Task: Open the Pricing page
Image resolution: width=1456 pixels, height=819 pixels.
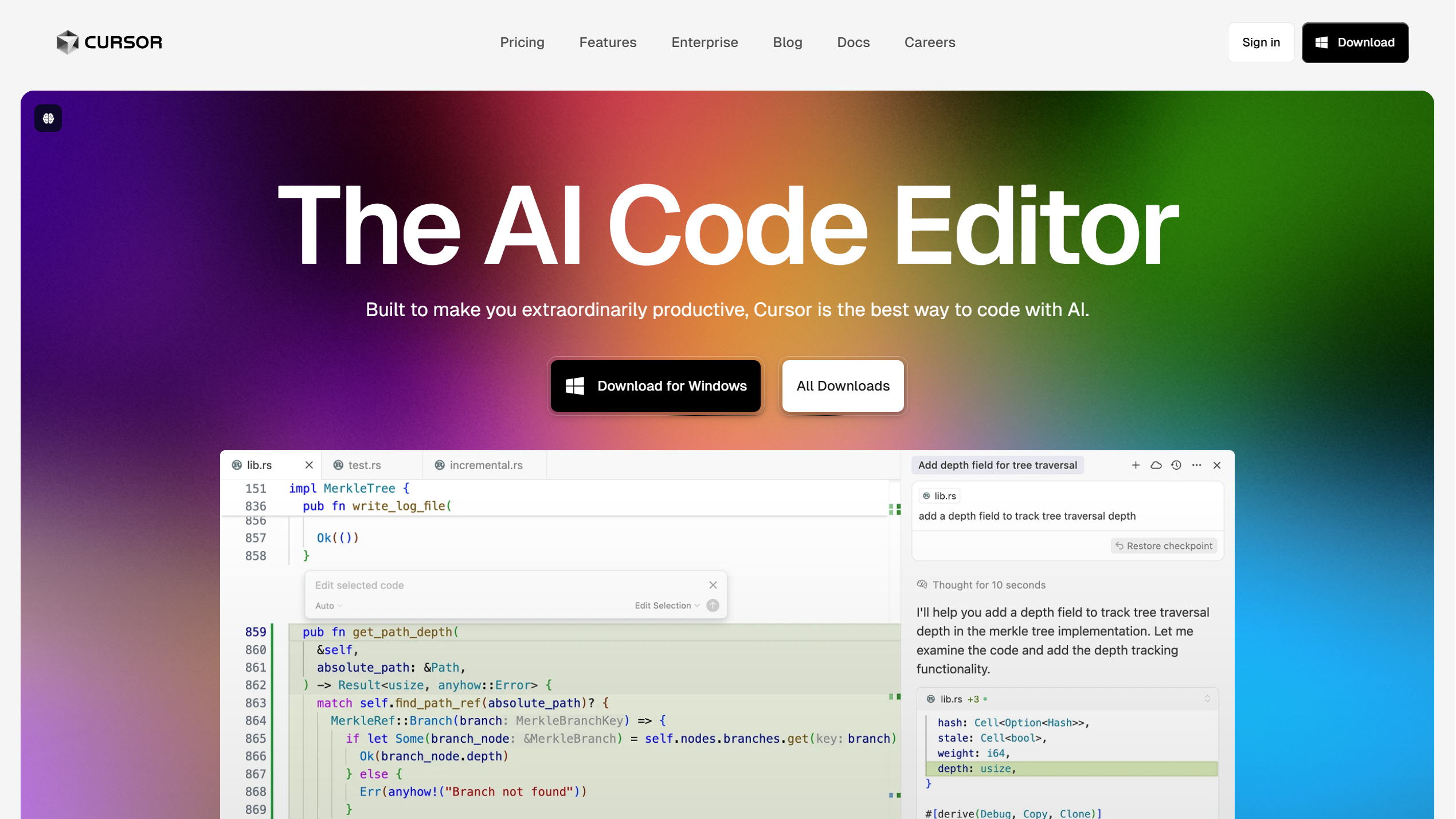Action: (522, 42)
